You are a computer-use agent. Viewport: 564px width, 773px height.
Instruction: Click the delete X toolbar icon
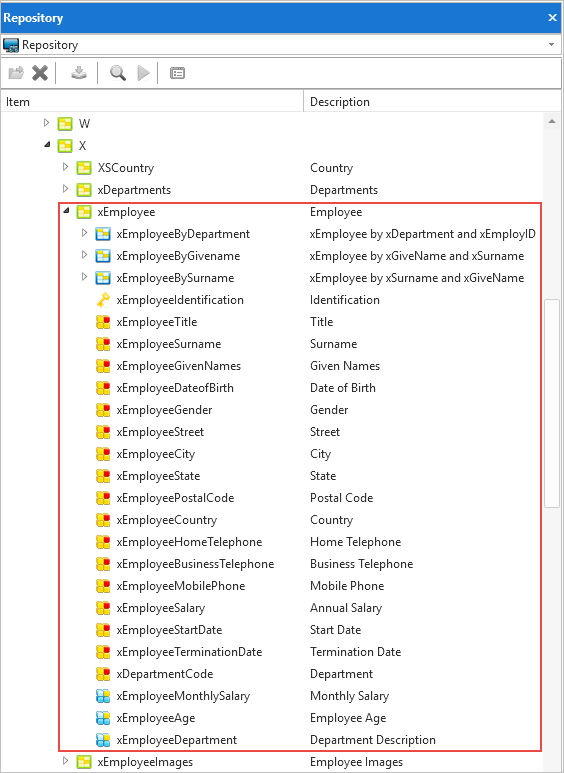click(x=40, y=73)
